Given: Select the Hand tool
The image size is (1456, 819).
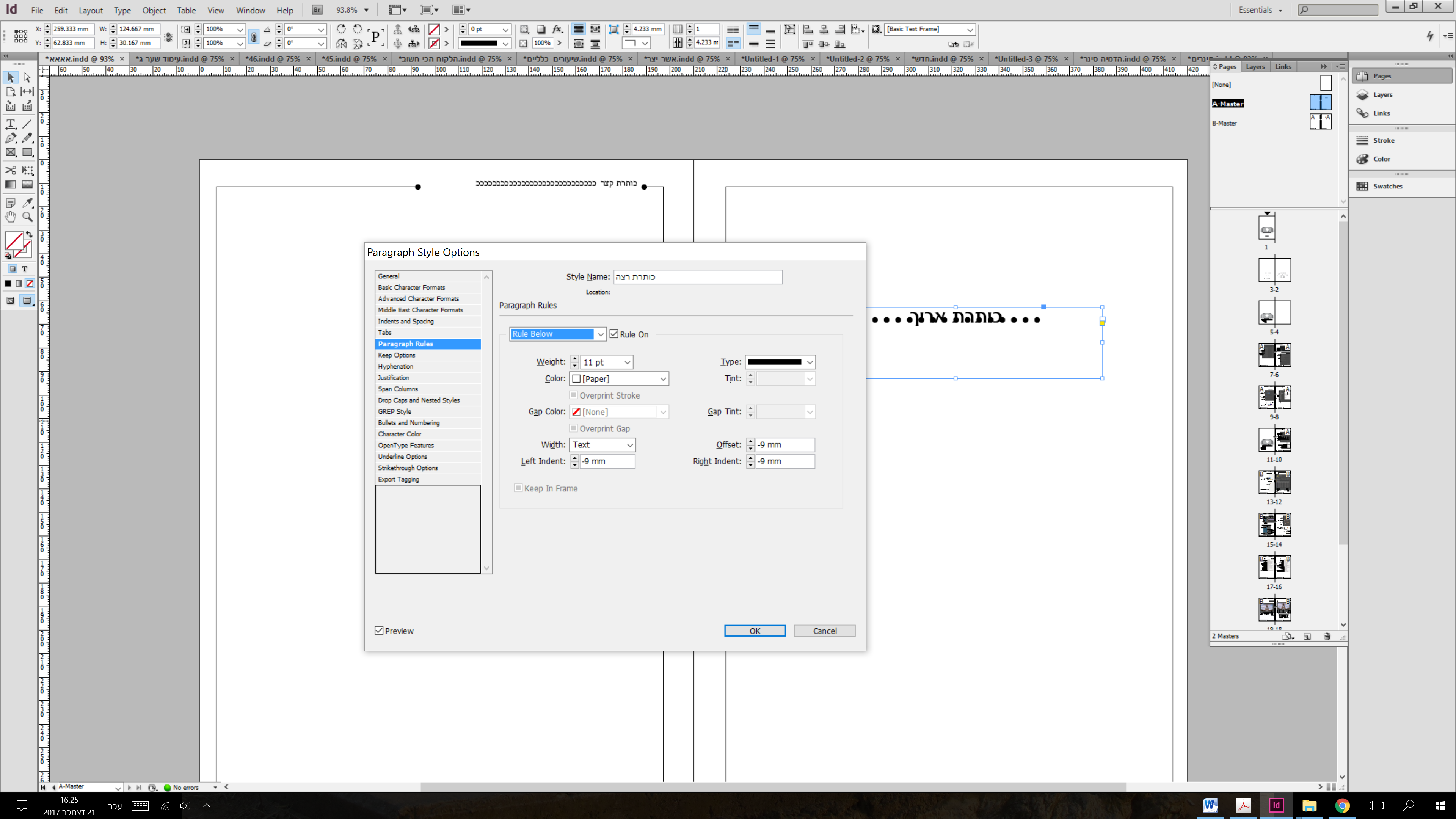Looking at the screenshot, I should 10,217.
